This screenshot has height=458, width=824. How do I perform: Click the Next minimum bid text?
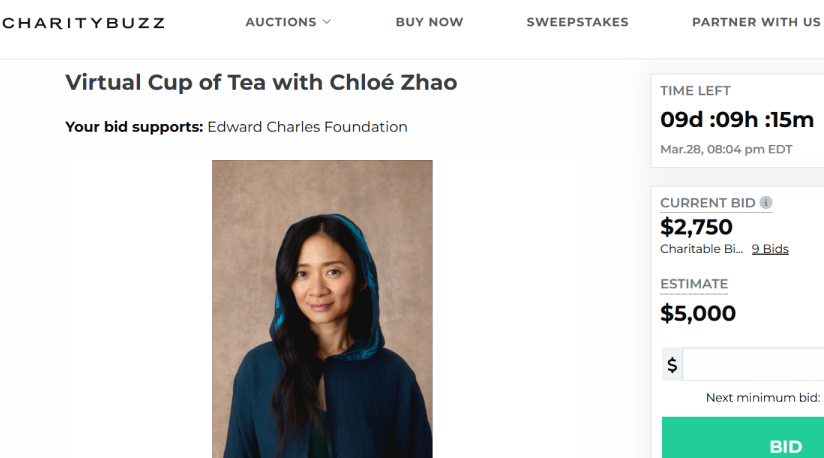tap(763, 397)
